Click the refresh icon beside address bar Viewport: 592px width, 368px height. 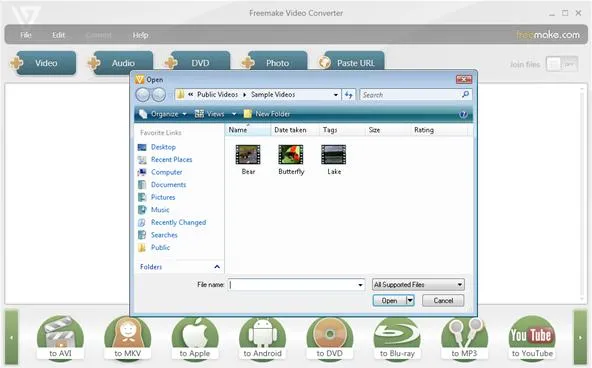point(348,95)
